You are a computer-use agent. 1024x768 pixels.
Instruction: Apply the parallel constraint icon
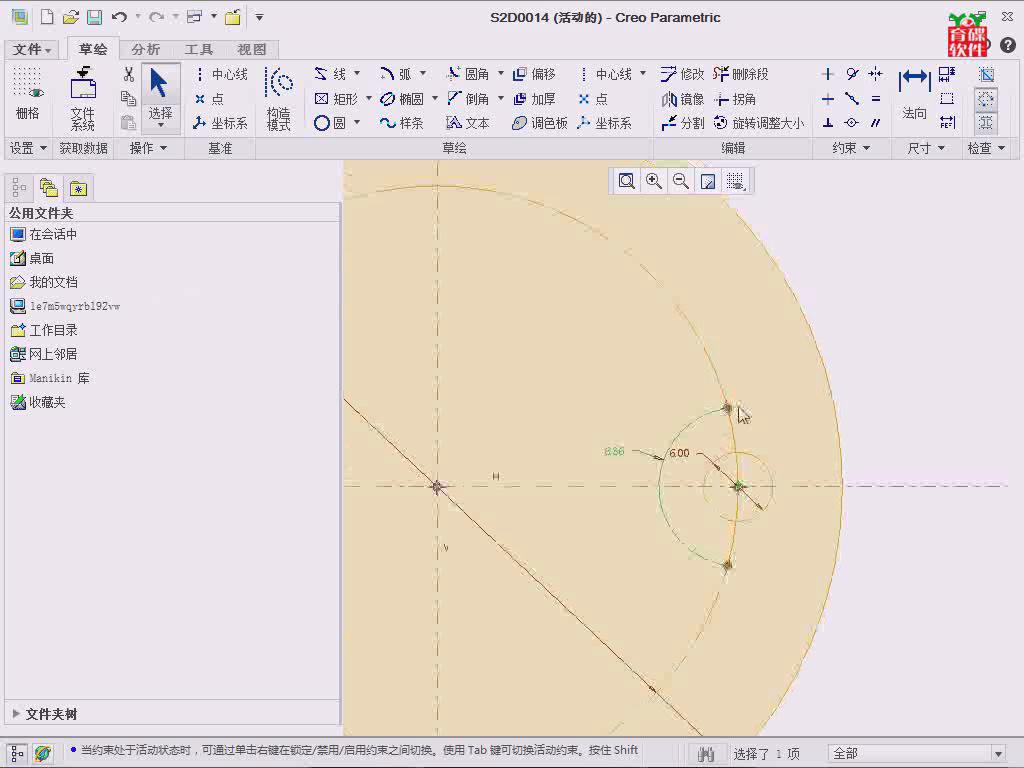tap(876, 123)
